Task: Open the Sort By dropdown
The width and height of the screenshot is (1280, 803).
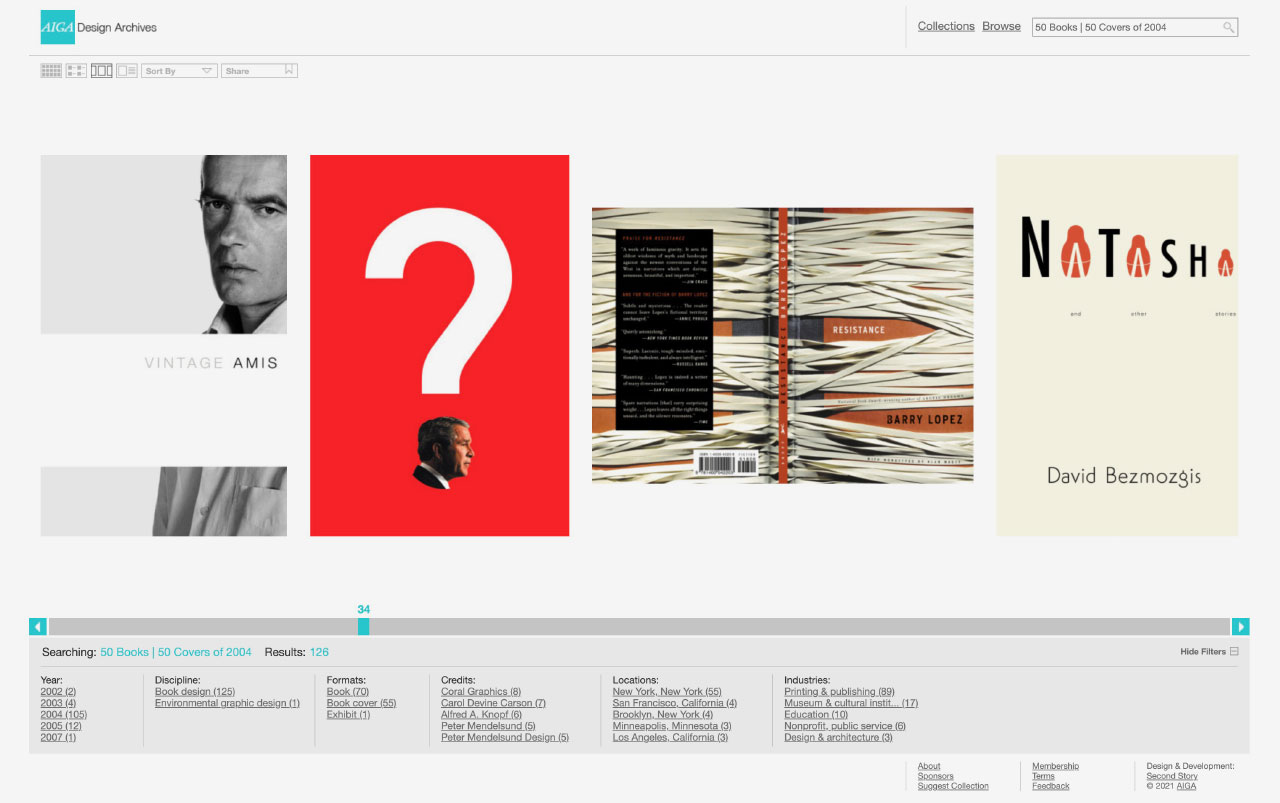Action: coord(179,71)
